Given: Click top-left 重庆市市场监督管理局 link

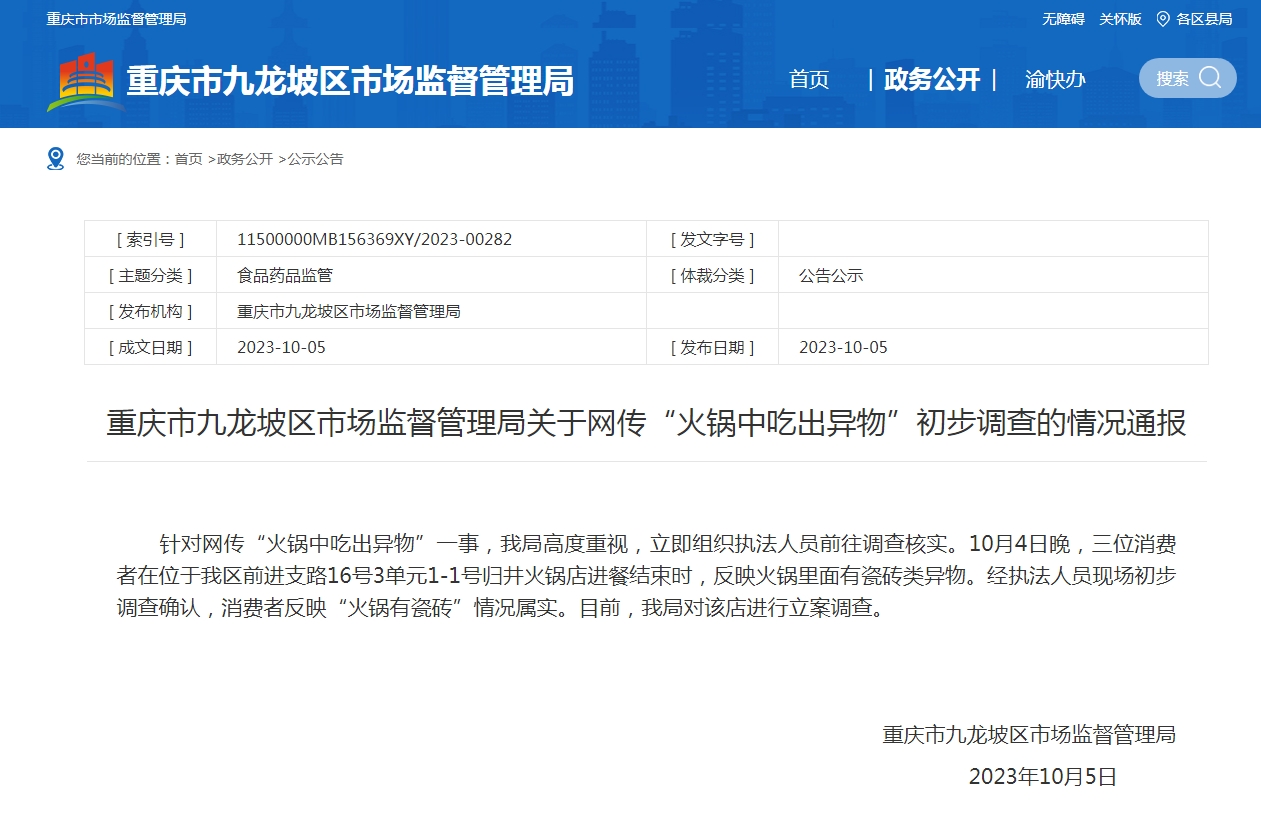Looking at the screenshot, I should point(116,19).
